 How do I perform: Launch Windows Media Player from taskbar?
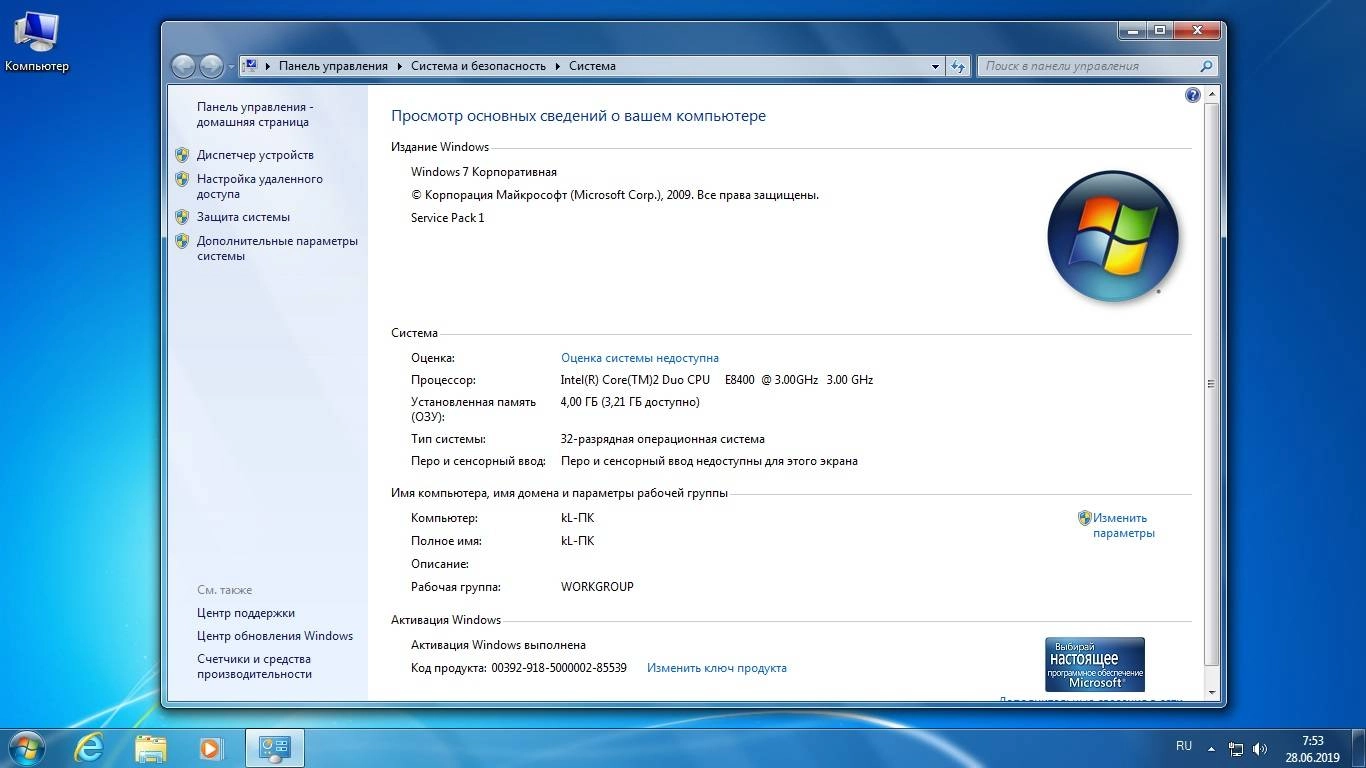[x=211, y=747]
